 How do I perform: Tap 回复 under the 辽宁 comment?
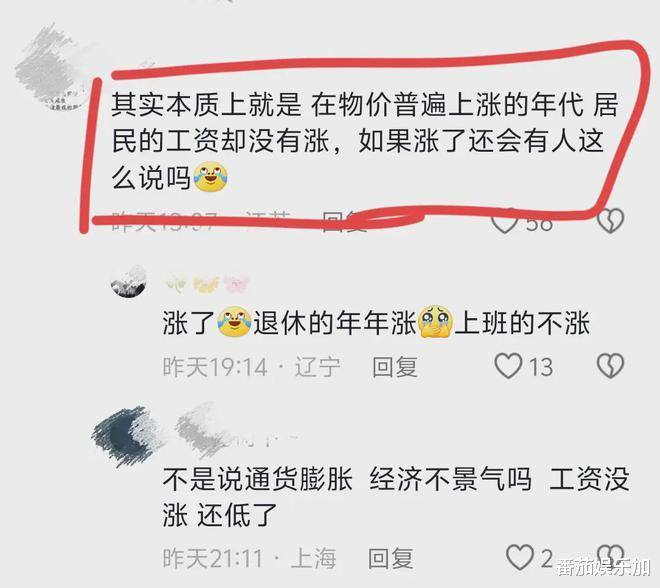tap(395, 367)
